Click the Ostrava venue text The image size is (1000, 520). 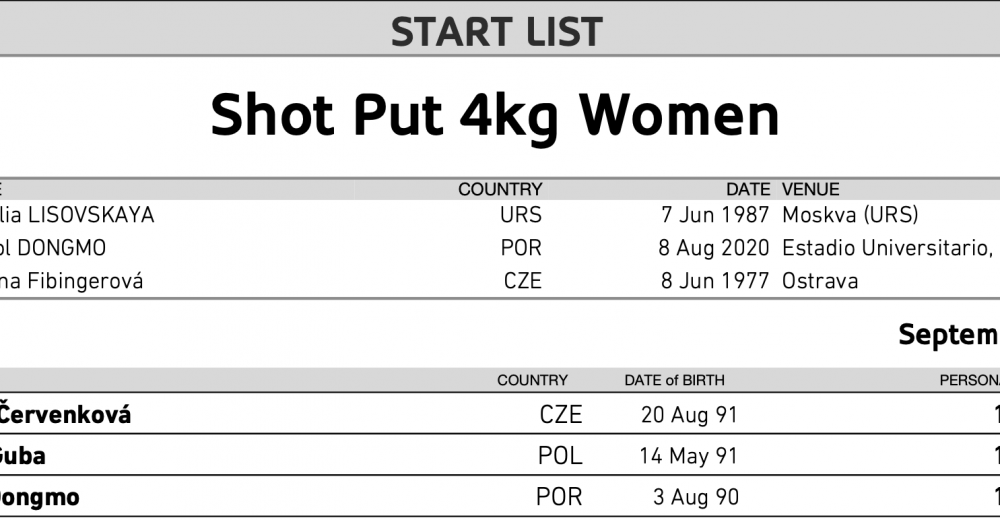click(x=820, y=281)
